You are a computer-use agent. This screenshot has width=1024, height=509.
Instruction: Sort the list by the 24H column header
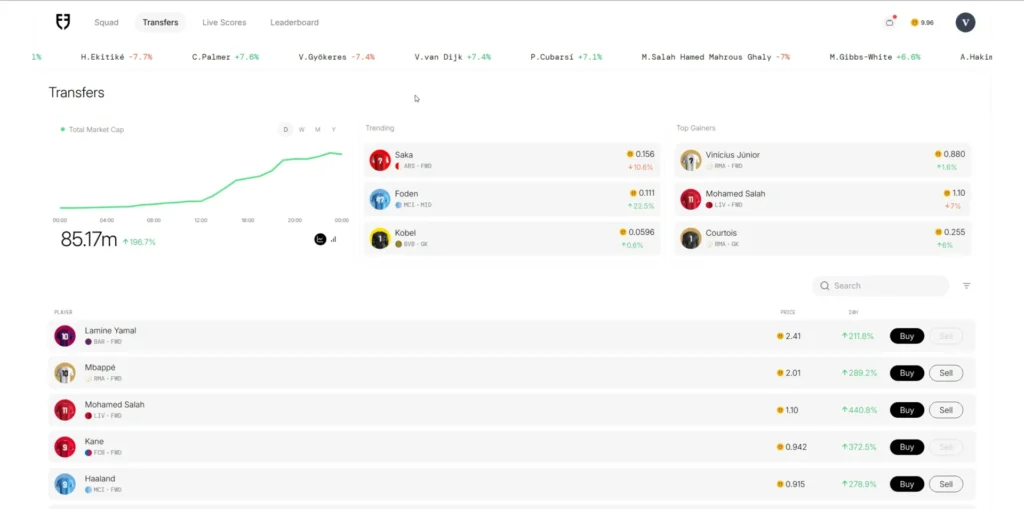853,312
